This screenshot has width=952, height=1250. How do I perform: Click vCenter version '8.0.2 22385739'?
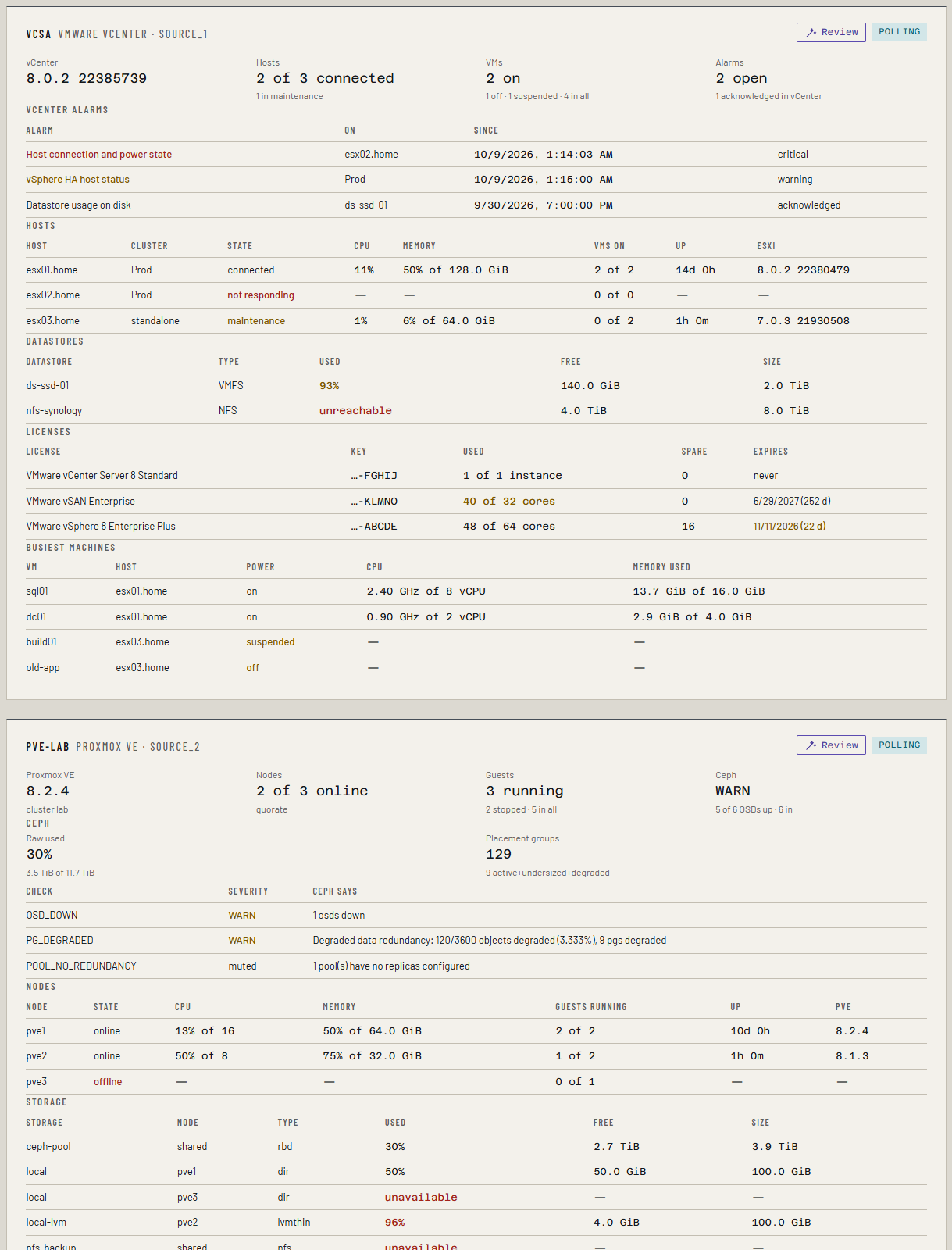tap(87, 78)
